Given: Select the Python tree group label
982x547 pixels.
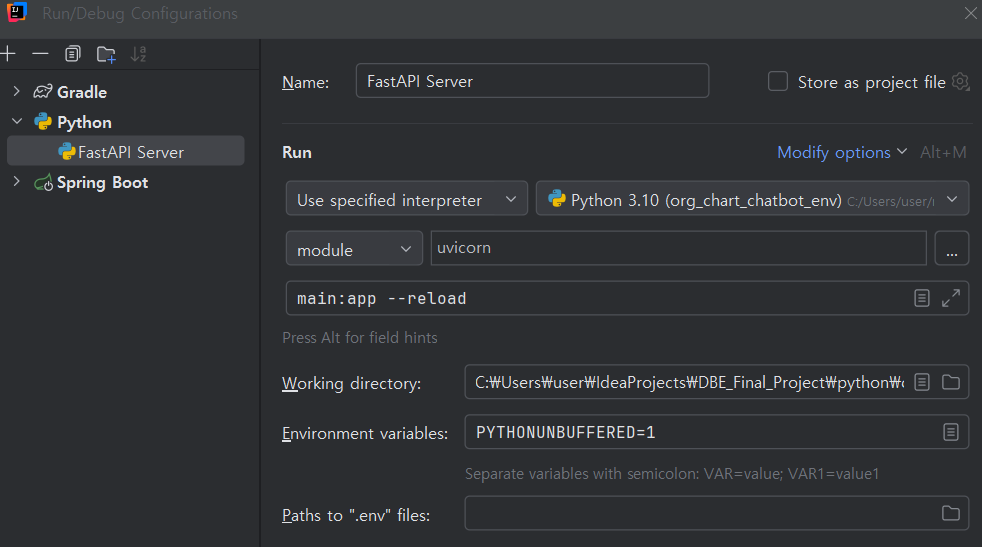Looking at the screenshot, I should (84, 122).
